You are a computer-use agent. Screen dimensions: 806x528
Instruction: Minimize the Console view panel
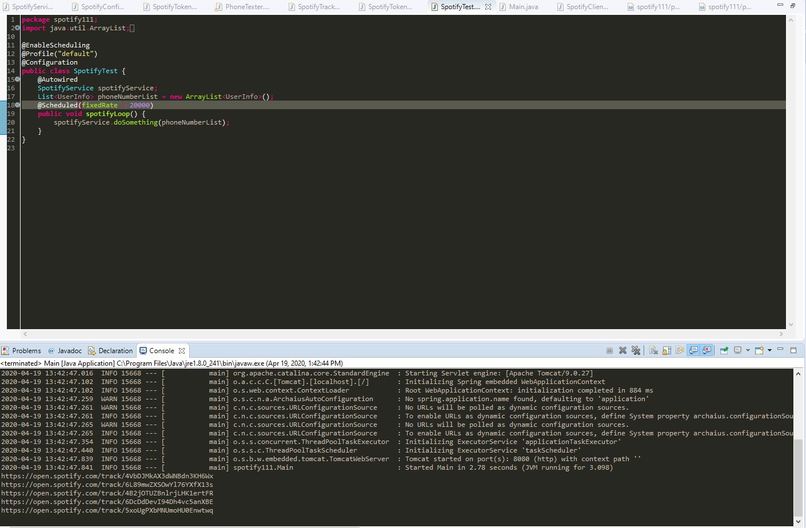[780, 349]
